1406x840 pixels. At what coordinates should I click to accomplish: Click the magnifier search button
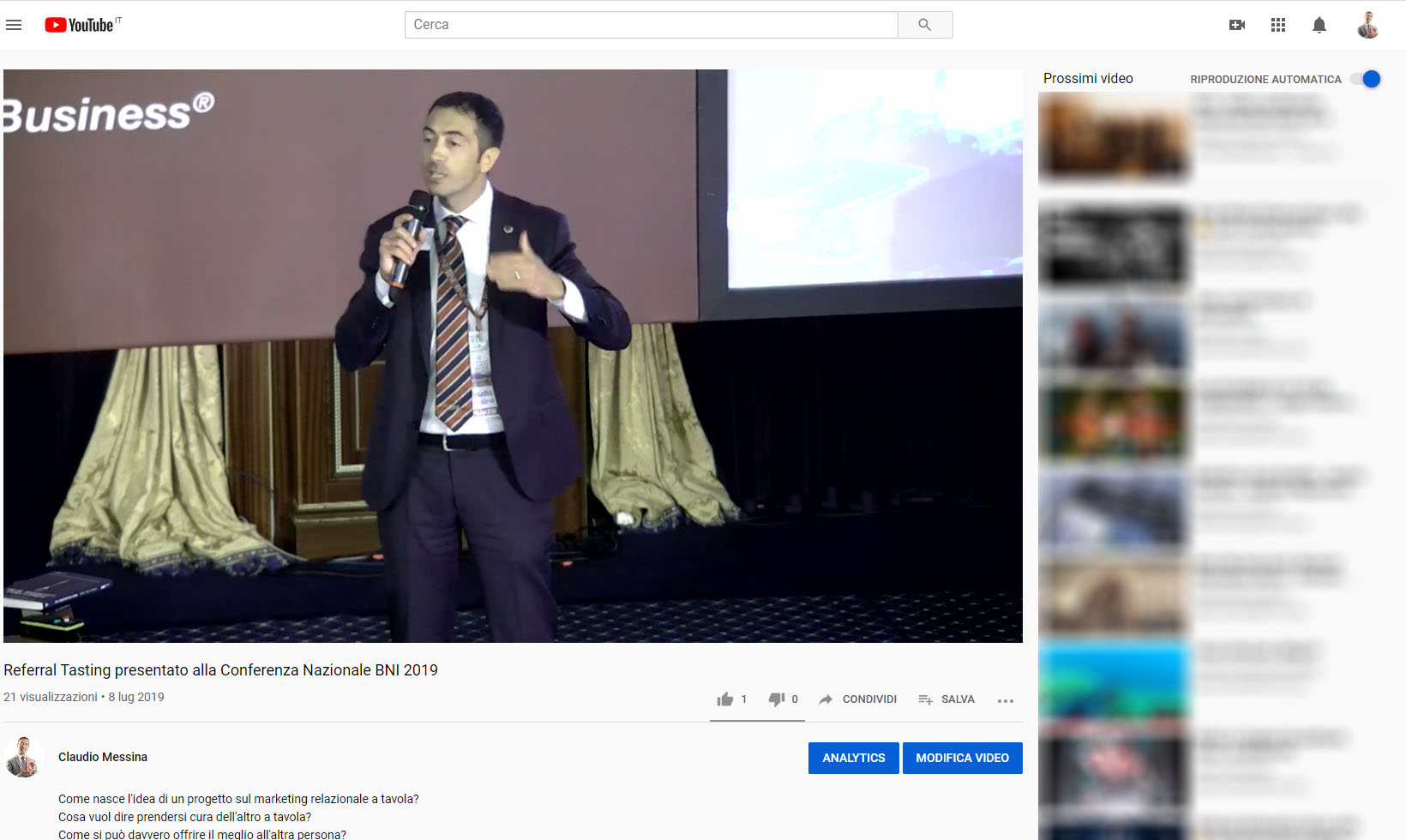(925, 25)
